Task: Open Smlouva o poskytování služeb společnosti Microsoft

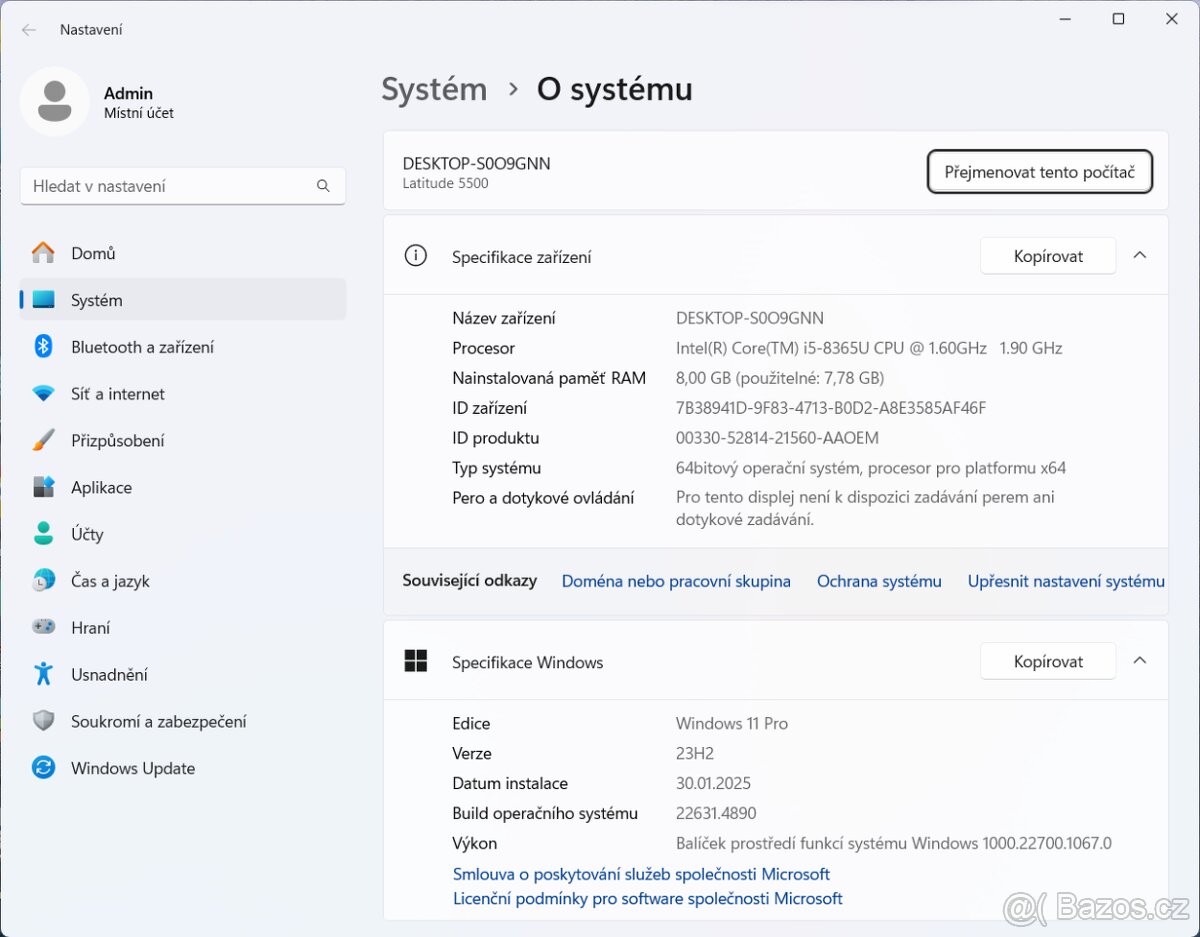Action: click(x=641, y=874)
